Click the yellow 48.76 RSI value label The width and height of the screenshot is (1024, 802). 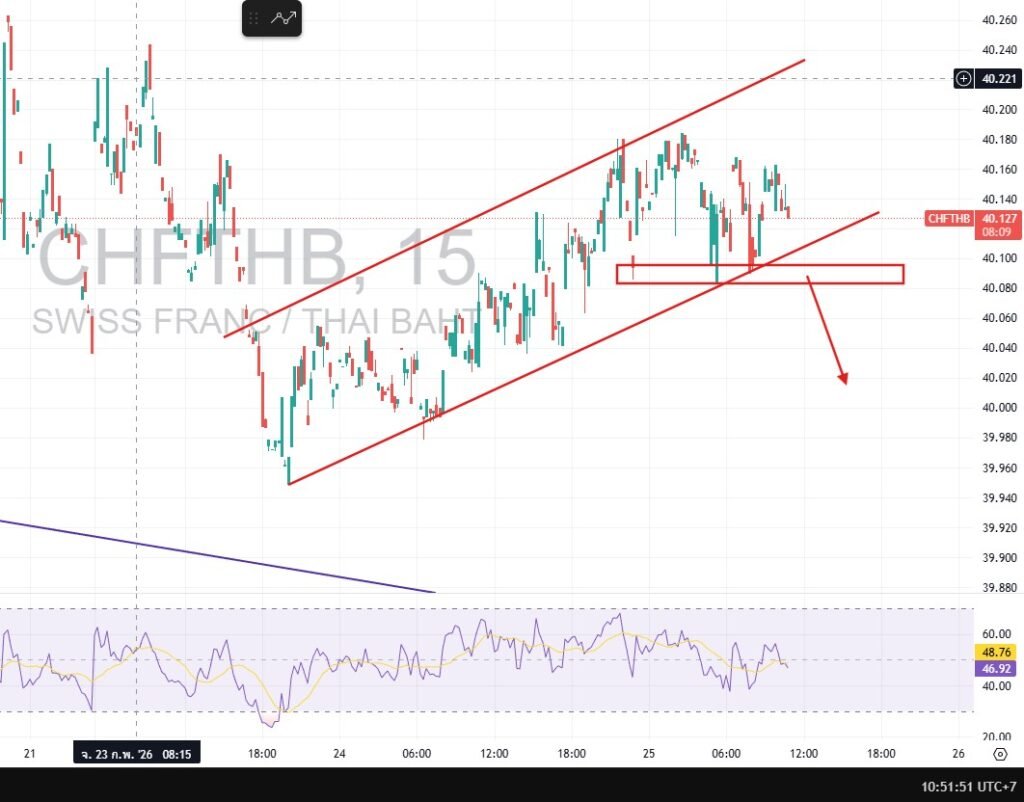click(995, 652)
